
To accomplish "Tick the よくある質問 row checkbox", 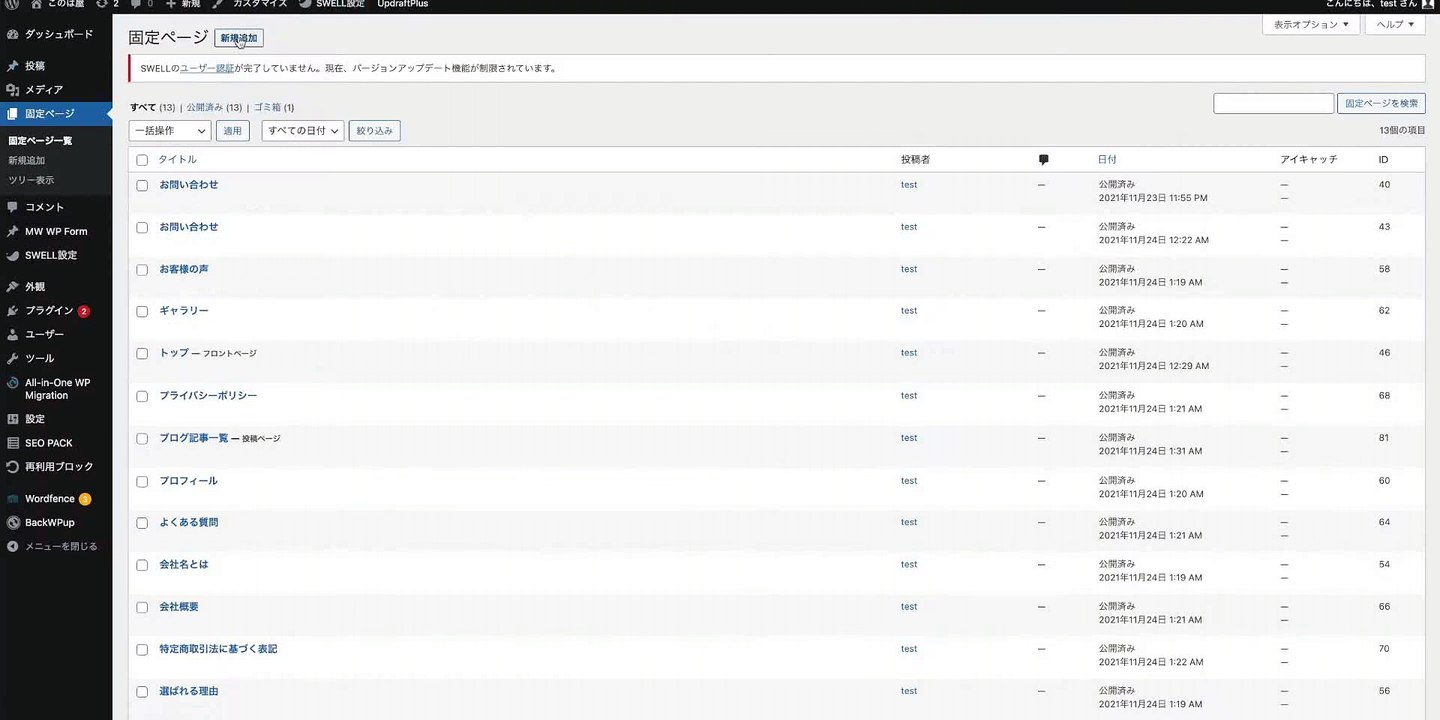I will [x=142, y=524].
